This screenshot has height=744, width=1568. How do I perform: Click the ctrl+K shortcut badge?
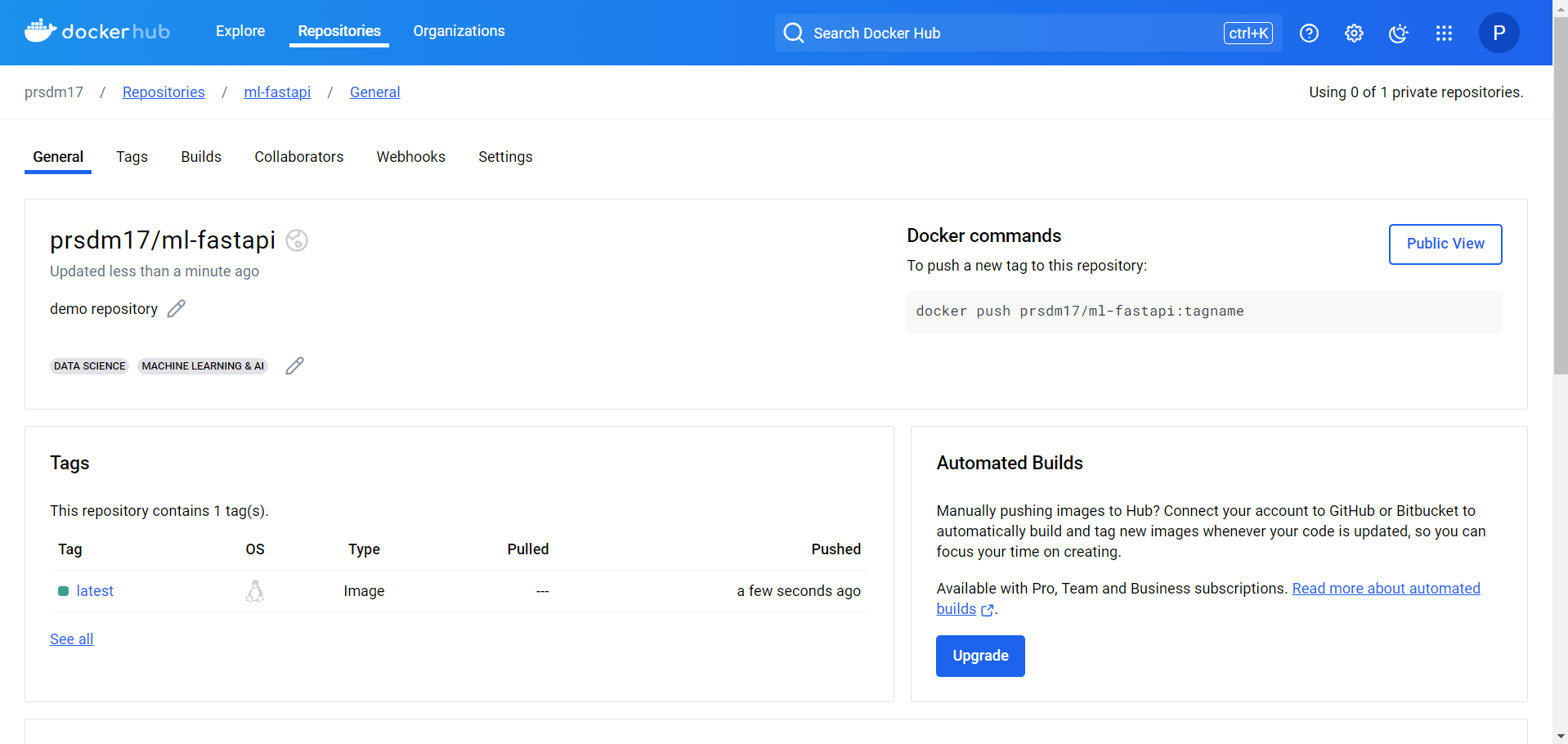pyautogui.click(x=1248, y=33)
